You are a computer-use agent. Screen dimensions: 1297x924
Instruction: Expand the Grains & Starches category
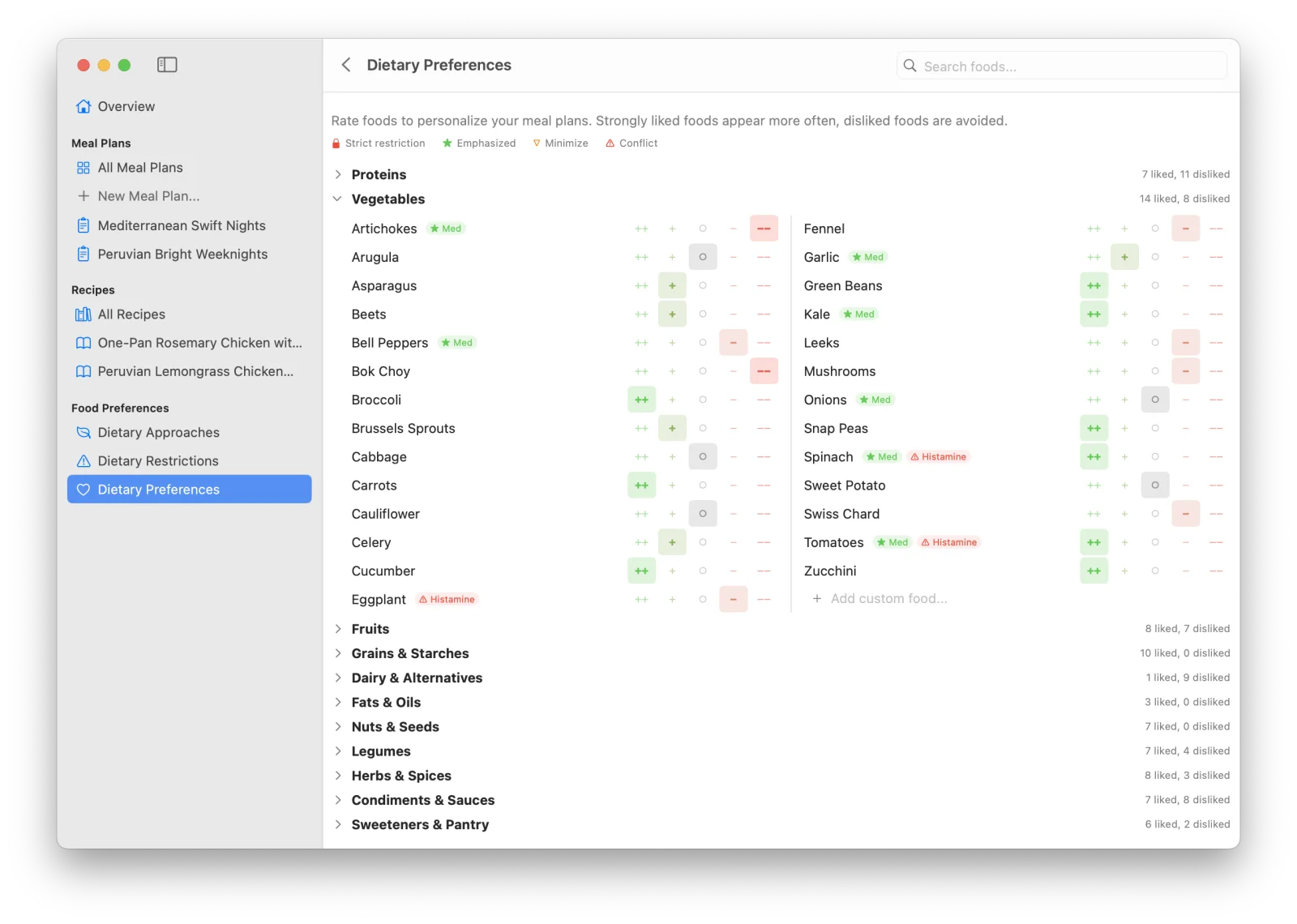pyautogui.click(x=338, y=653)
